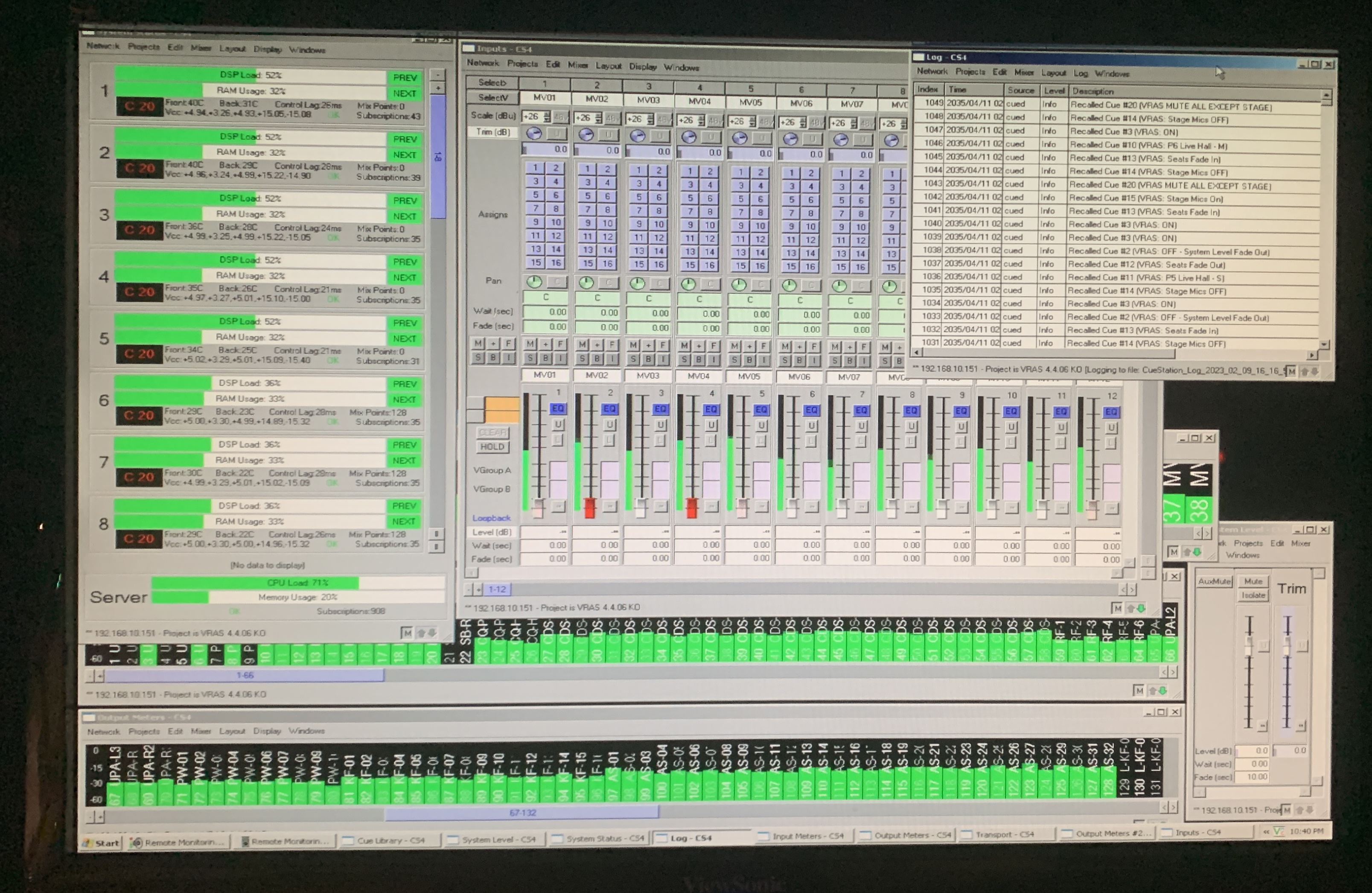Open Display menu in Output Meters window
Screen dimensions: 1372x893
coord(267,731)
